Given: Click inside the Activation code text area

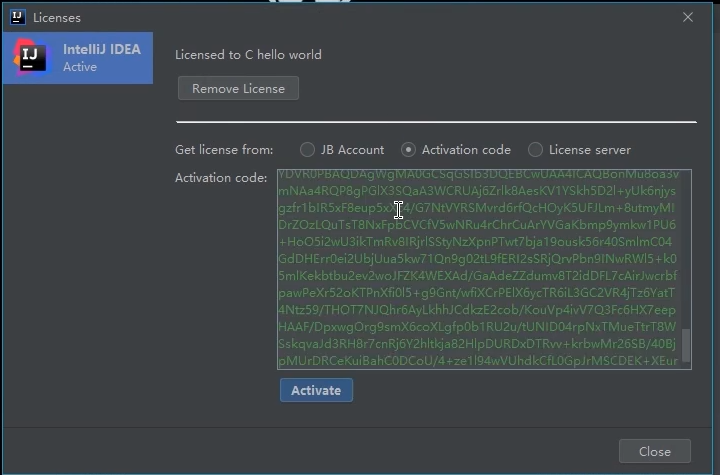Looking at the screenshot, I should (x=484, y=269).
